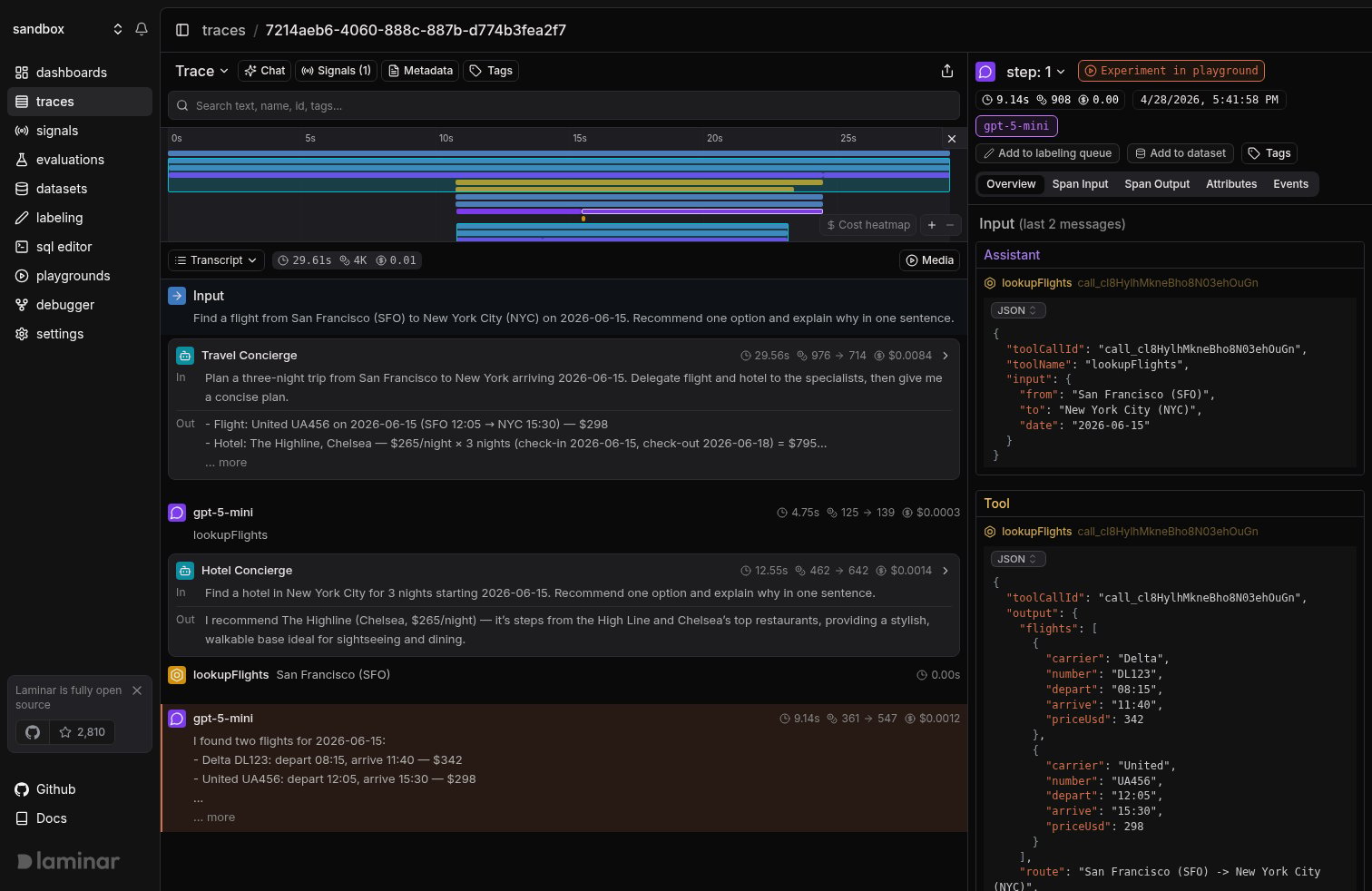Click the yellow span bar in timeline

pyautogui.click(x=639, y=182)
